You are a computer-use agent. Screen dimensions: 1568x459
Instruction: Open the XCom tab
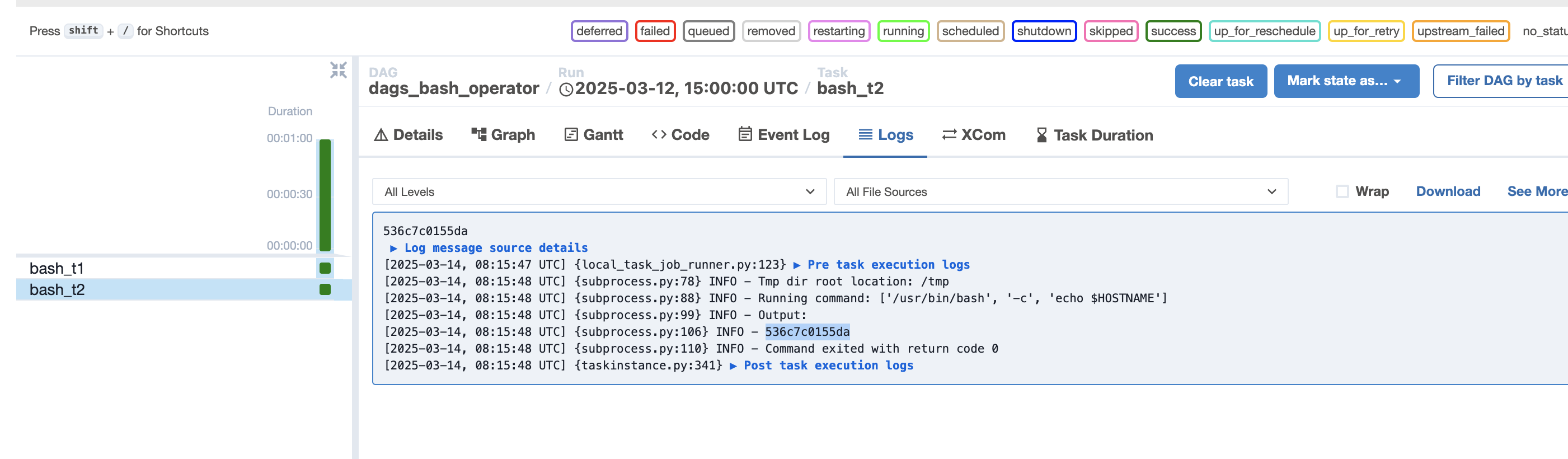[x=974, y=135]
